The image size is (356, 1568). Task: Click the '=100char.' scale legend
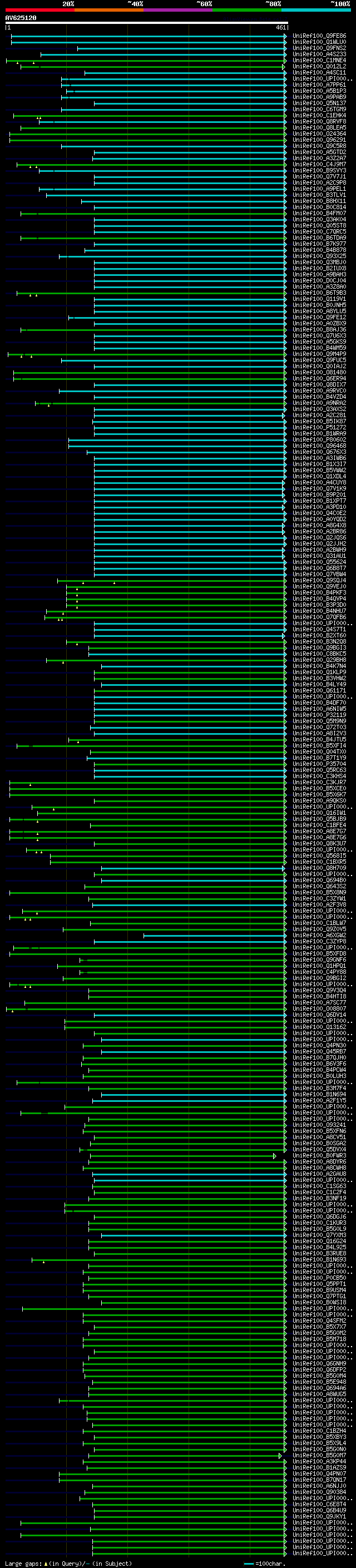(x=265, y=1563)
